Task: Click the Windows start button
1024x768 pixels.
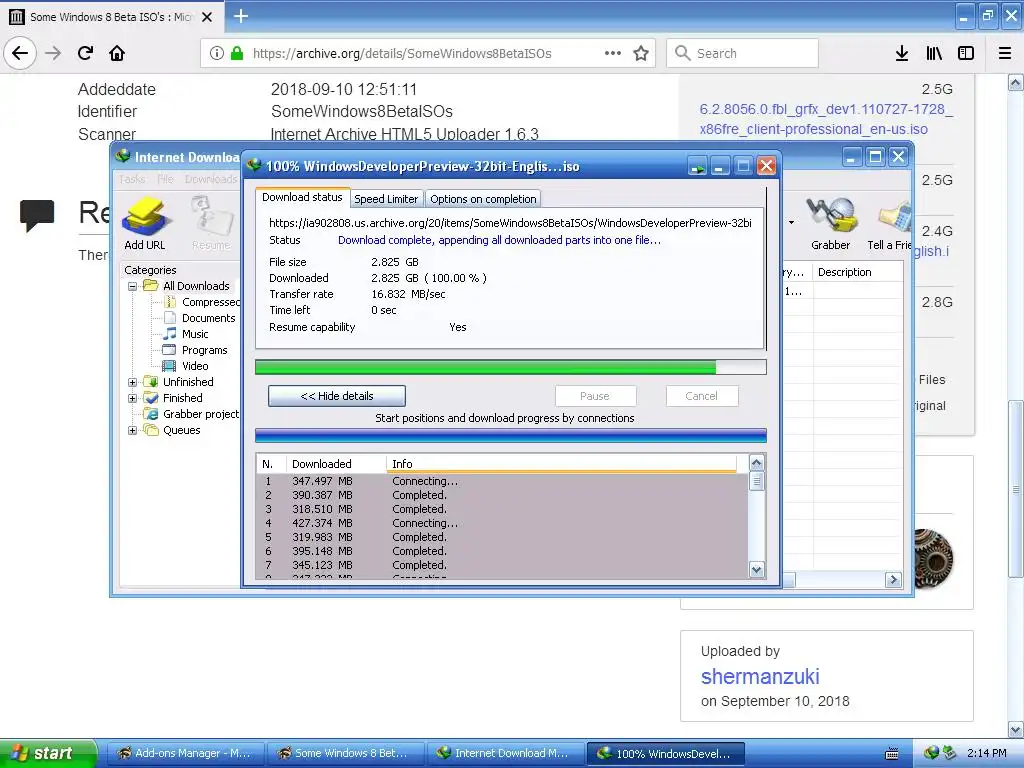Action: point(48,753)
